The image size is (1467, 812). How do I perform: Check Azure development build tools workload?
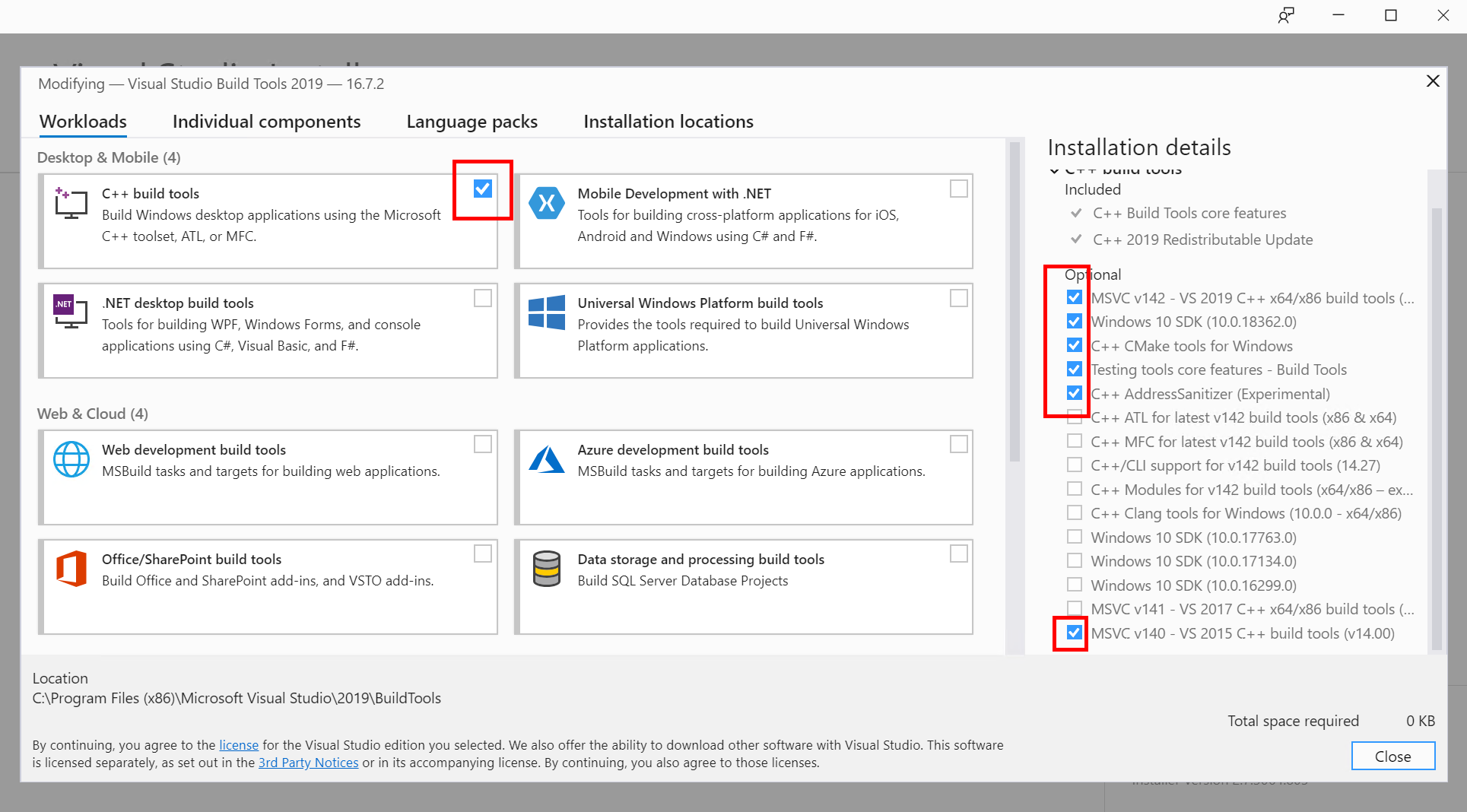959,444
